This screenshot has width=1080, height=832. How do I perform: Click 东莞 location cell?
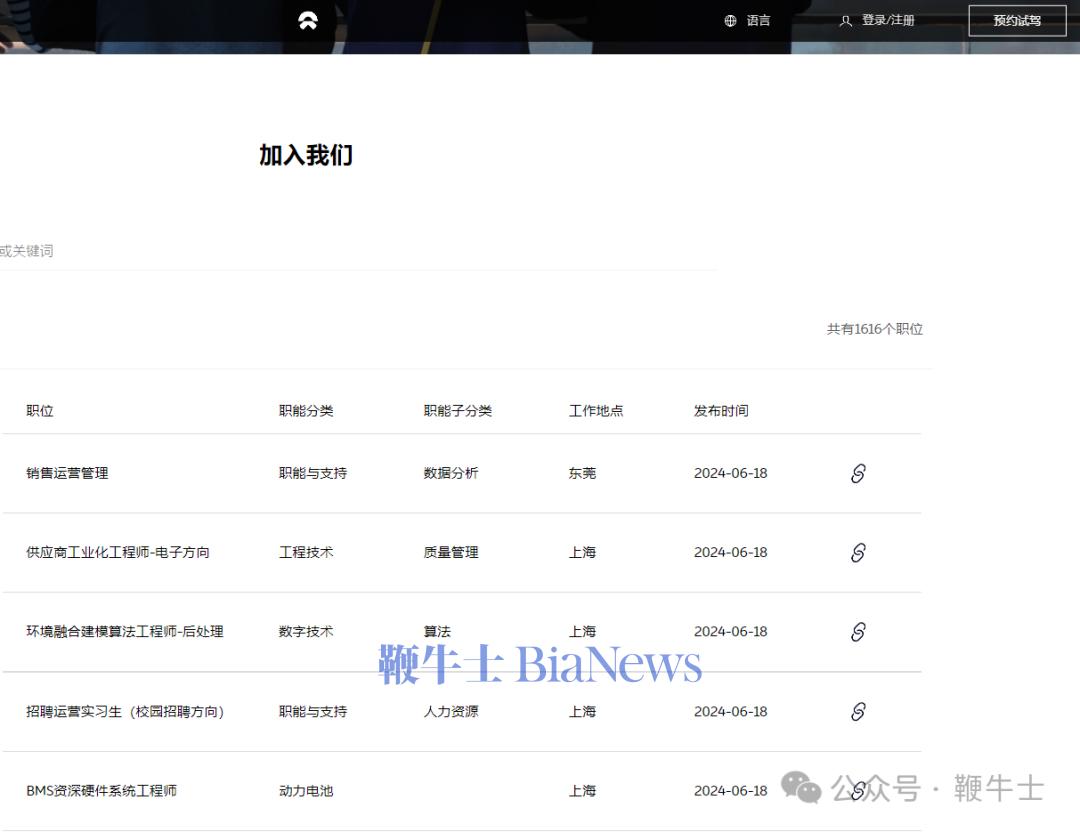click(582, 473)
